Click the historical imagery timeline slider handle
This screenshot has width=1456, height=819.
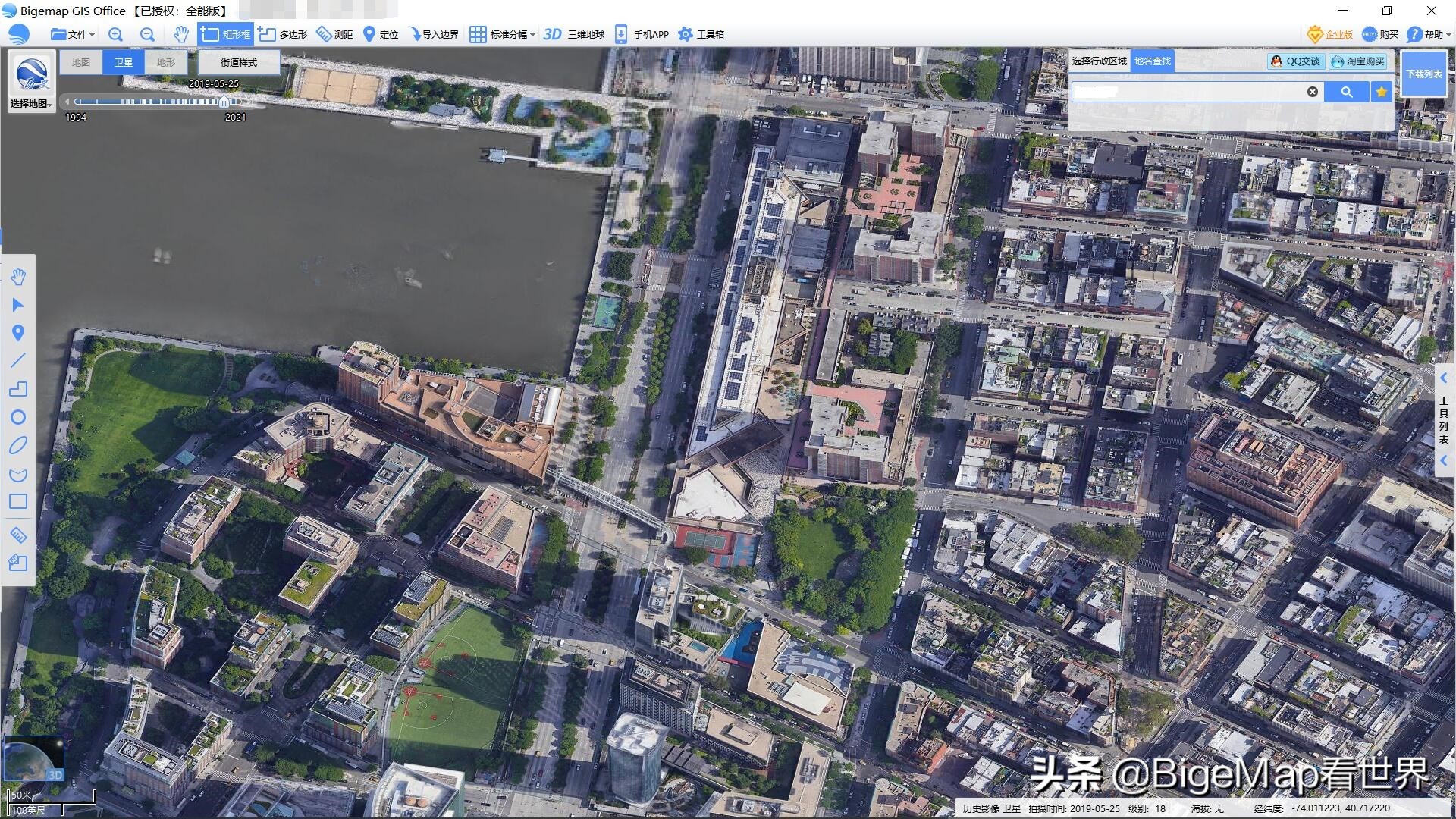224,101
